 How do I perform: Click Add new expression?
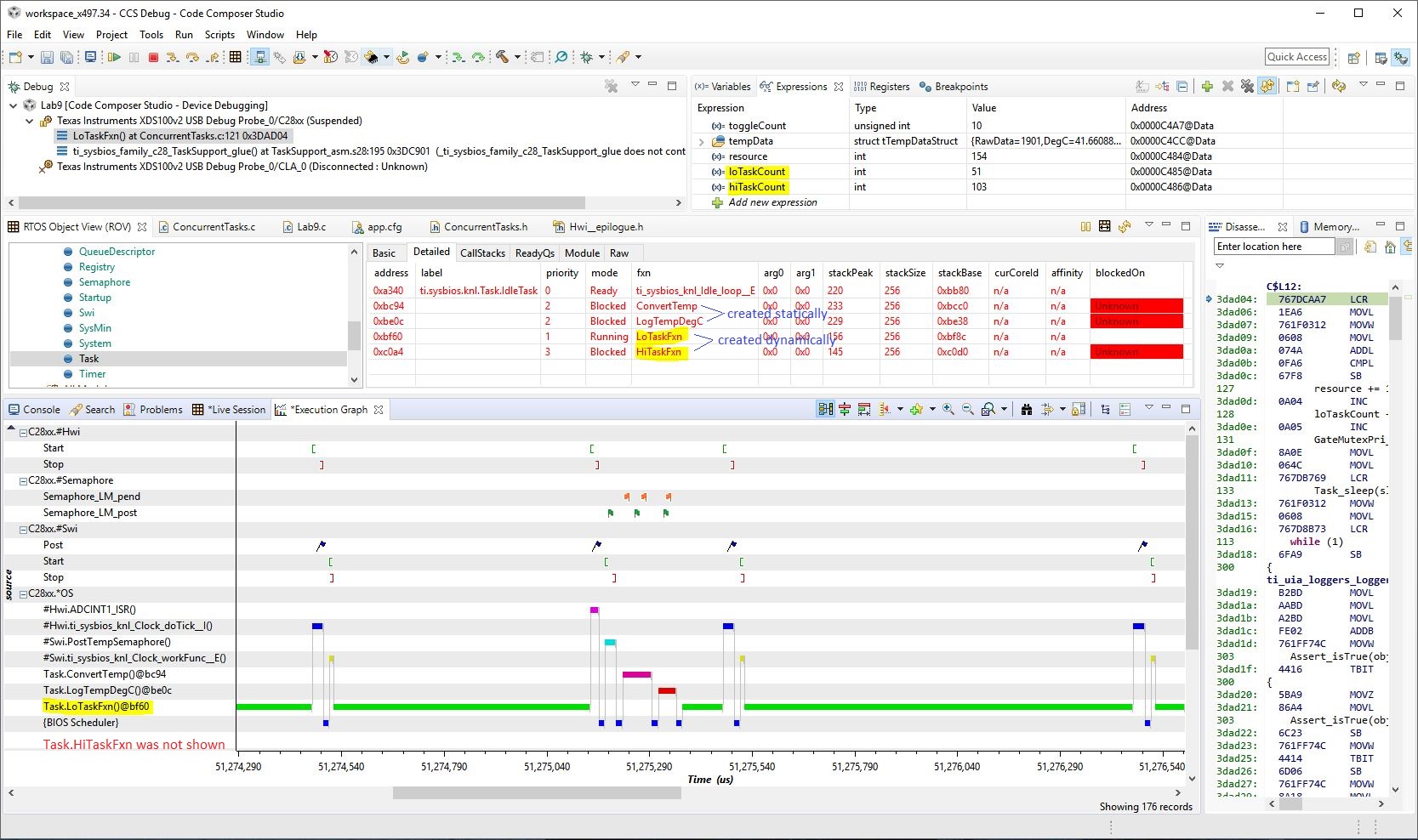pos(772,202)
